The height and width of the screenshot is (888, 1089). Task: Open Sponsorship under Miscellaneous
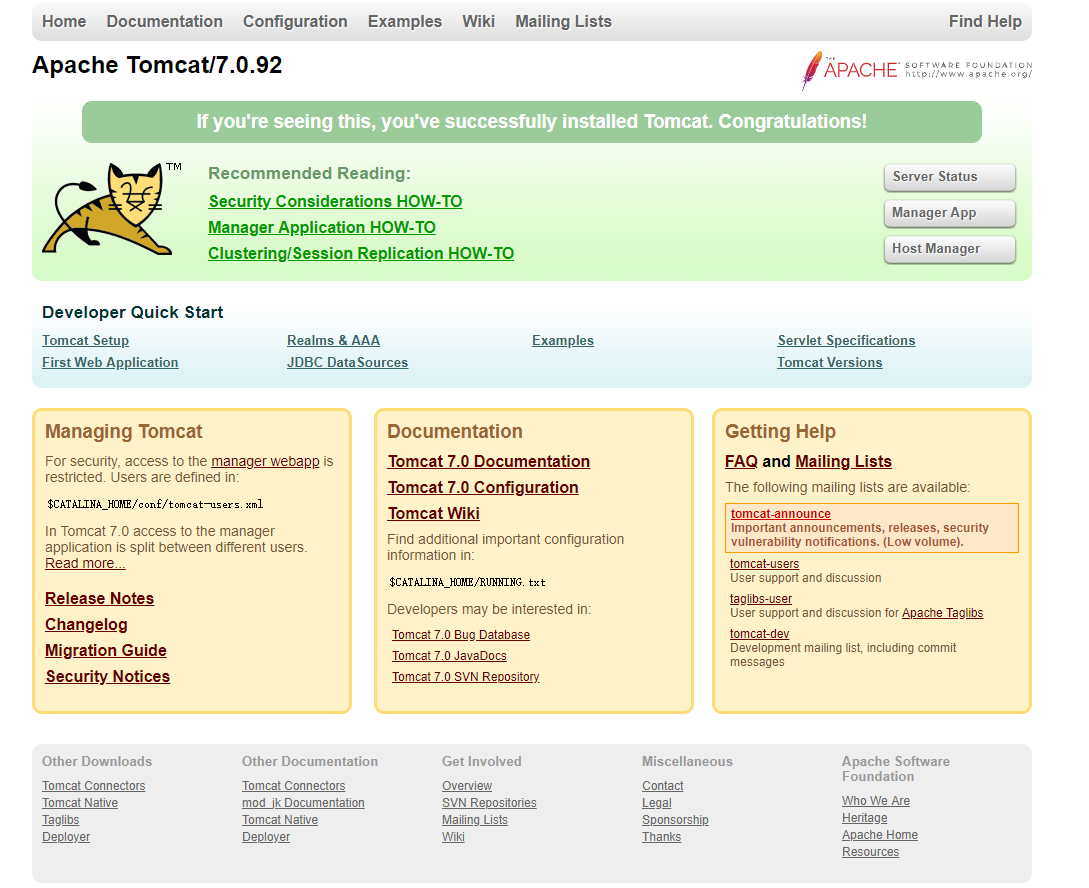coord(675,820)
